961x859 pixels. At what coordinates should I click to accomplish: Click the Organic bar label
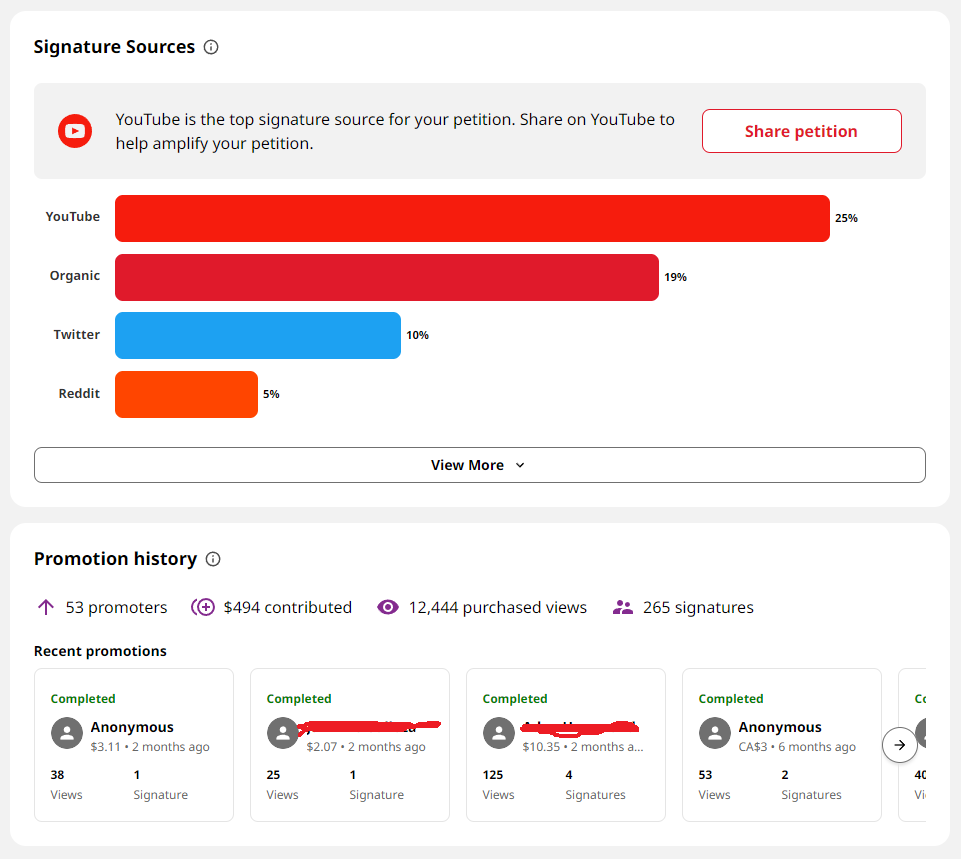pyautogui.click(x=75, y=276)
